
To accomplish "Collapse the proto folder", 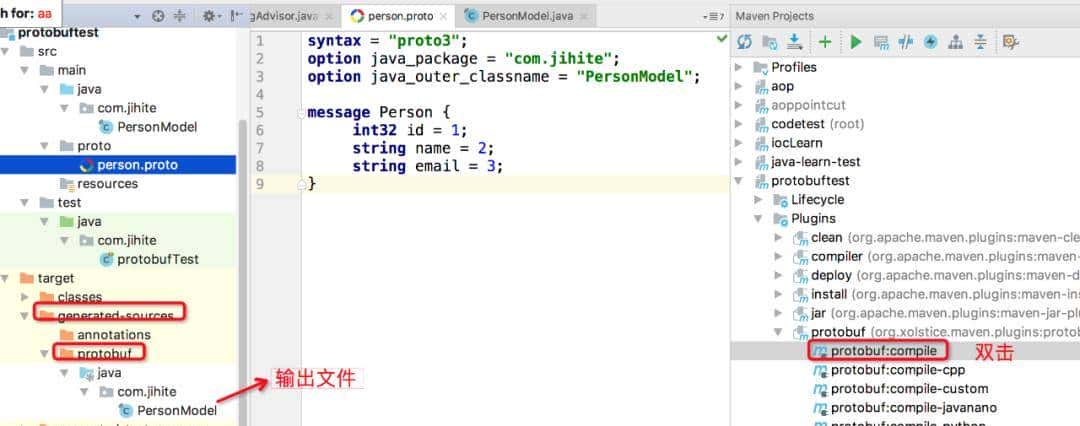I will pyautogui.click(x=45, y=146).
